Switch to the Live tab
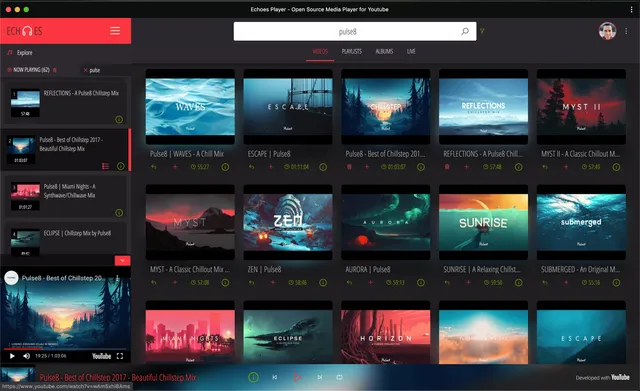Screen dimensions: 640x391 (411, 51)
